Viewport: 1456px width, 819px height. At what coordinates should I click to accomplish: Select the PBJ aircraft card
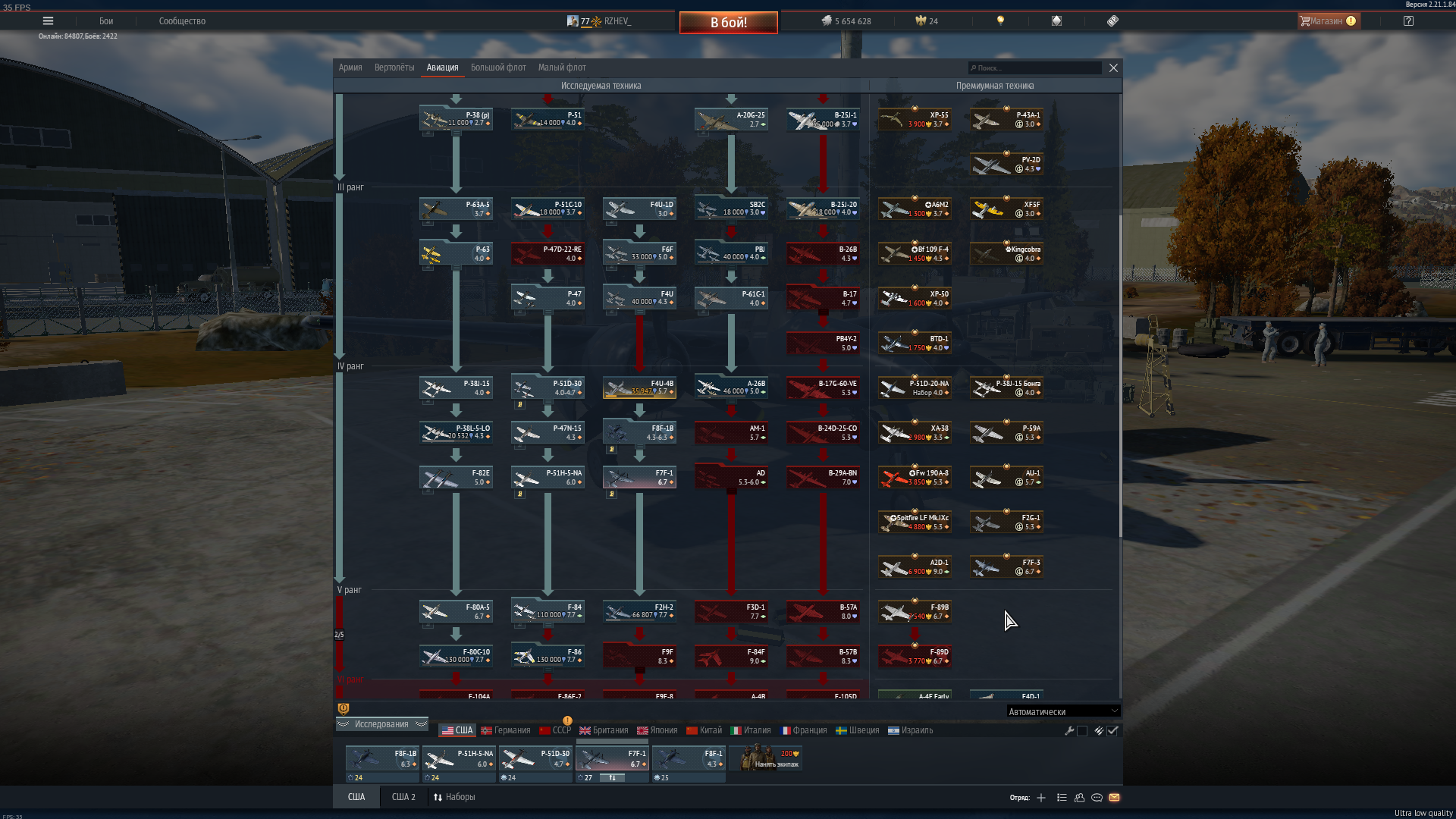tap(731, 254)
